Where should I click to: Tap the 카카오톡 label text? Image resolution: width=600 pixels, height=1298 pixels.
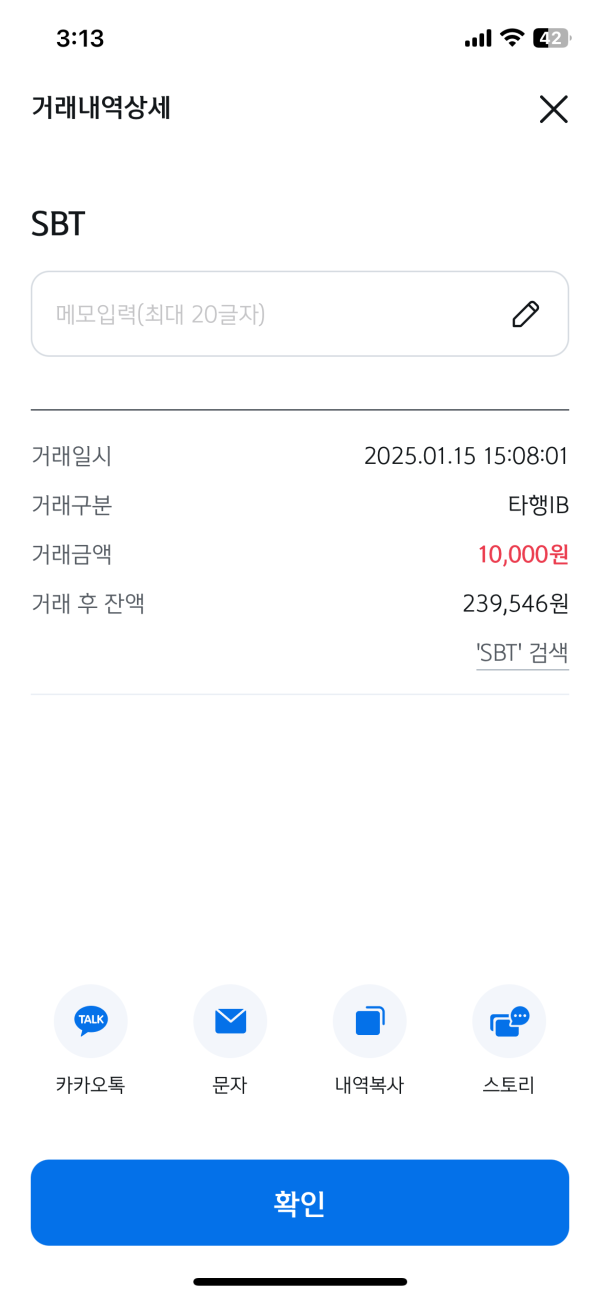(x=90, y=1085)
